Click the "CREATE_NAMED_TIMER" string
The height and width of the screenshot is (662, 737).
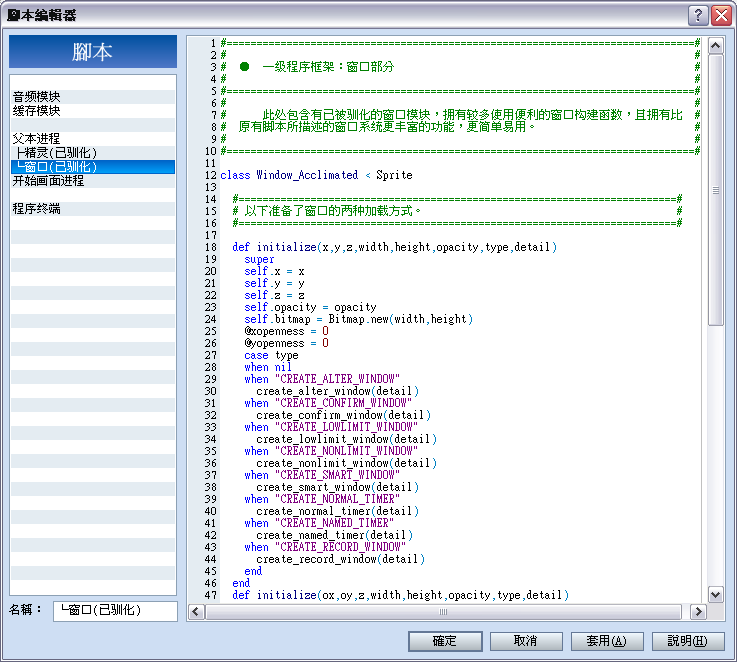334,523
